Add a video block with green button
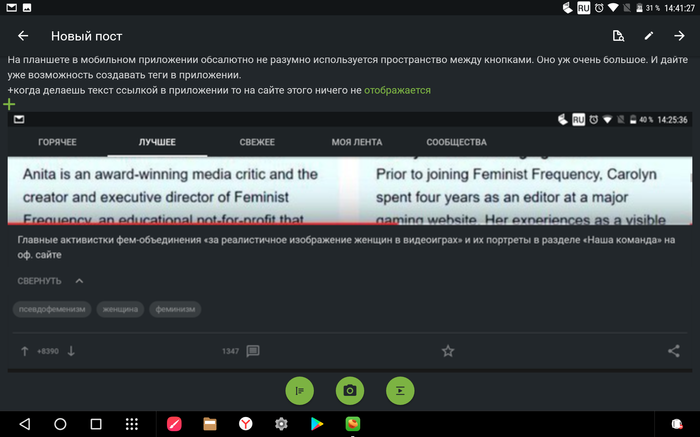The width and height of the screenshot is (700, 437). pos(400,391)
